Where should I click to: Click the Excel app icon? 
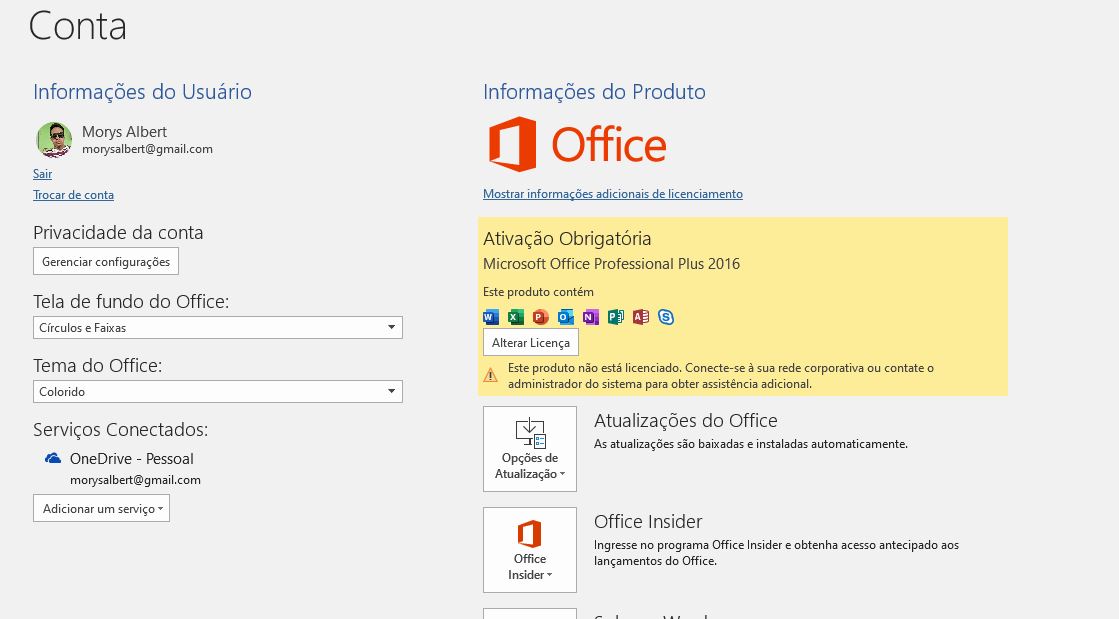point(516,317)
